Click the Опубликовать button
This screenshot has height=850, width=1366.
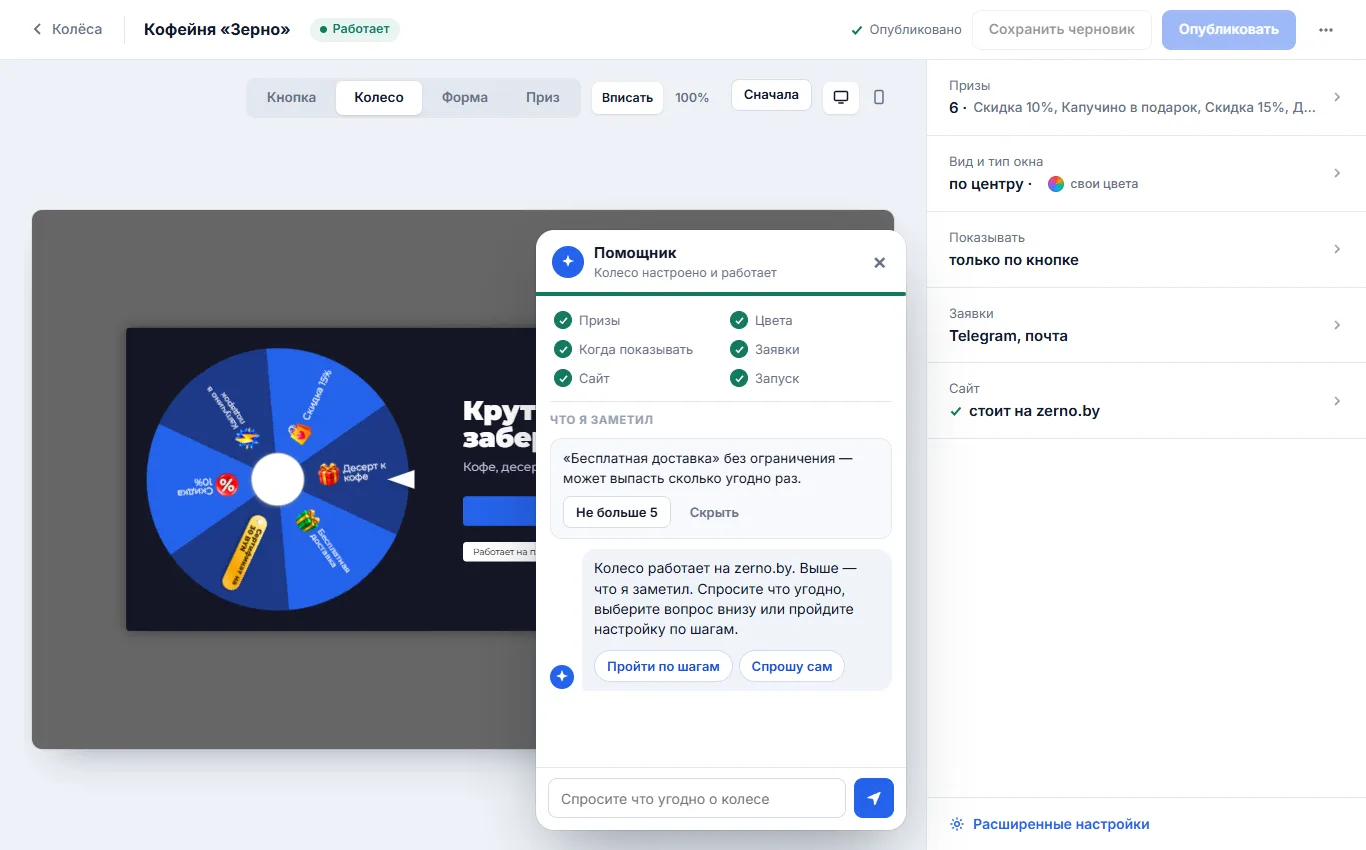coord(1229,30)
